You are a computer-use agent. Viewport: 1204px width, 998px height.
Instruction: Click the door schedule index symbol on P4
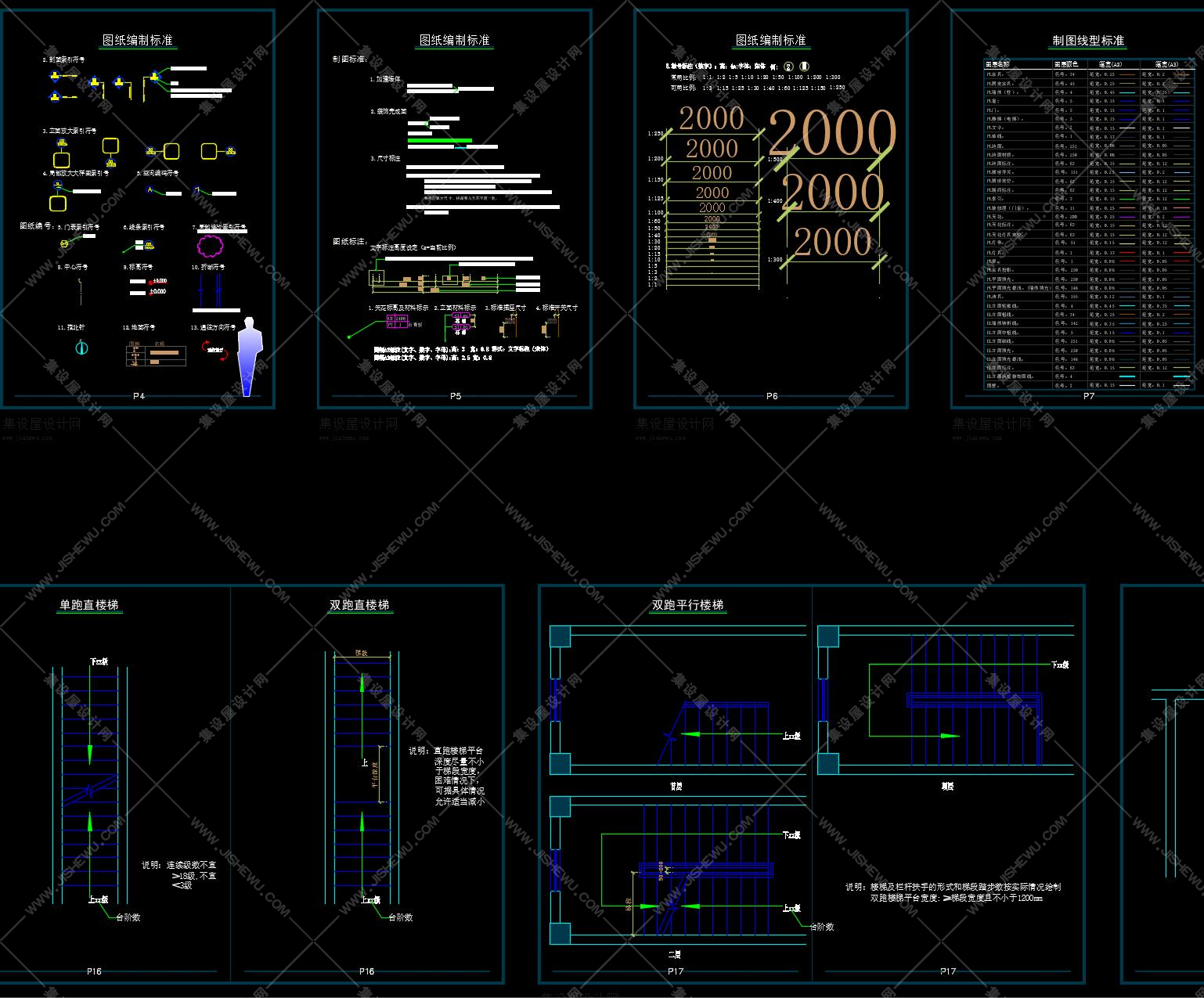coord(66,243)
